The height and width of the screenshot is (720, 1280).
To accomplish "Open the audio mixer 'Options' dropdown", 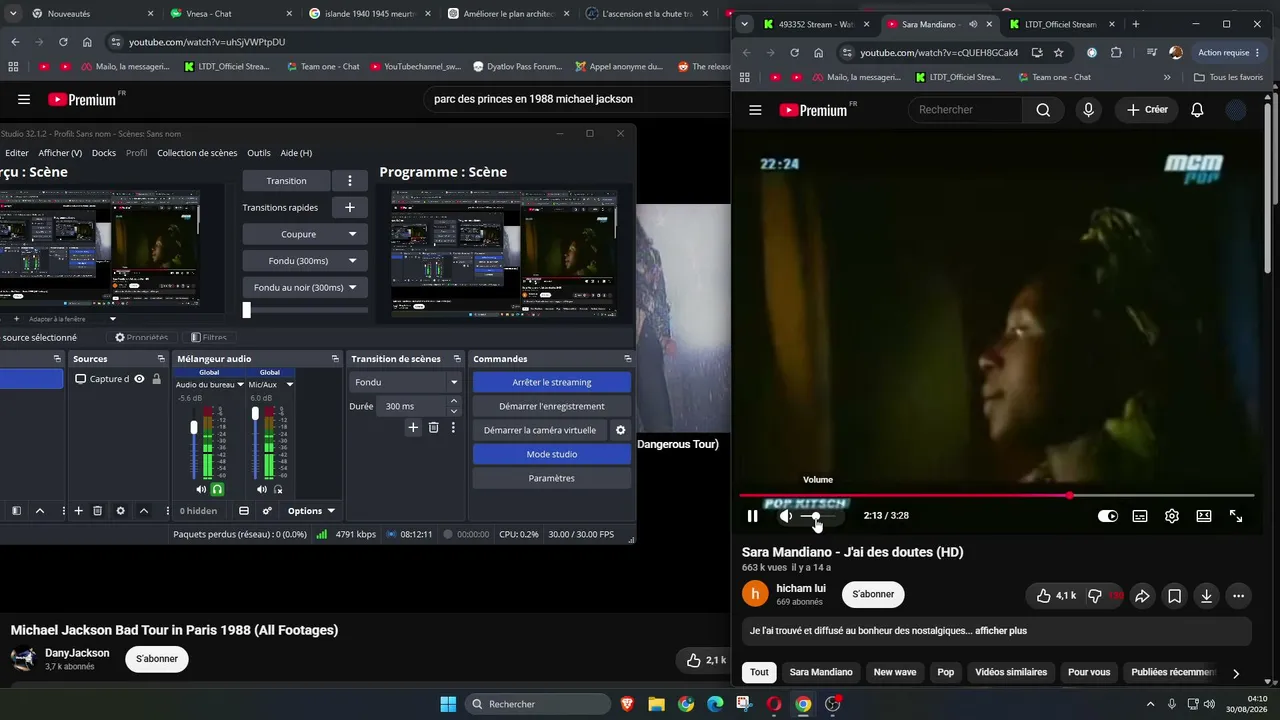I will click(311, 511).
